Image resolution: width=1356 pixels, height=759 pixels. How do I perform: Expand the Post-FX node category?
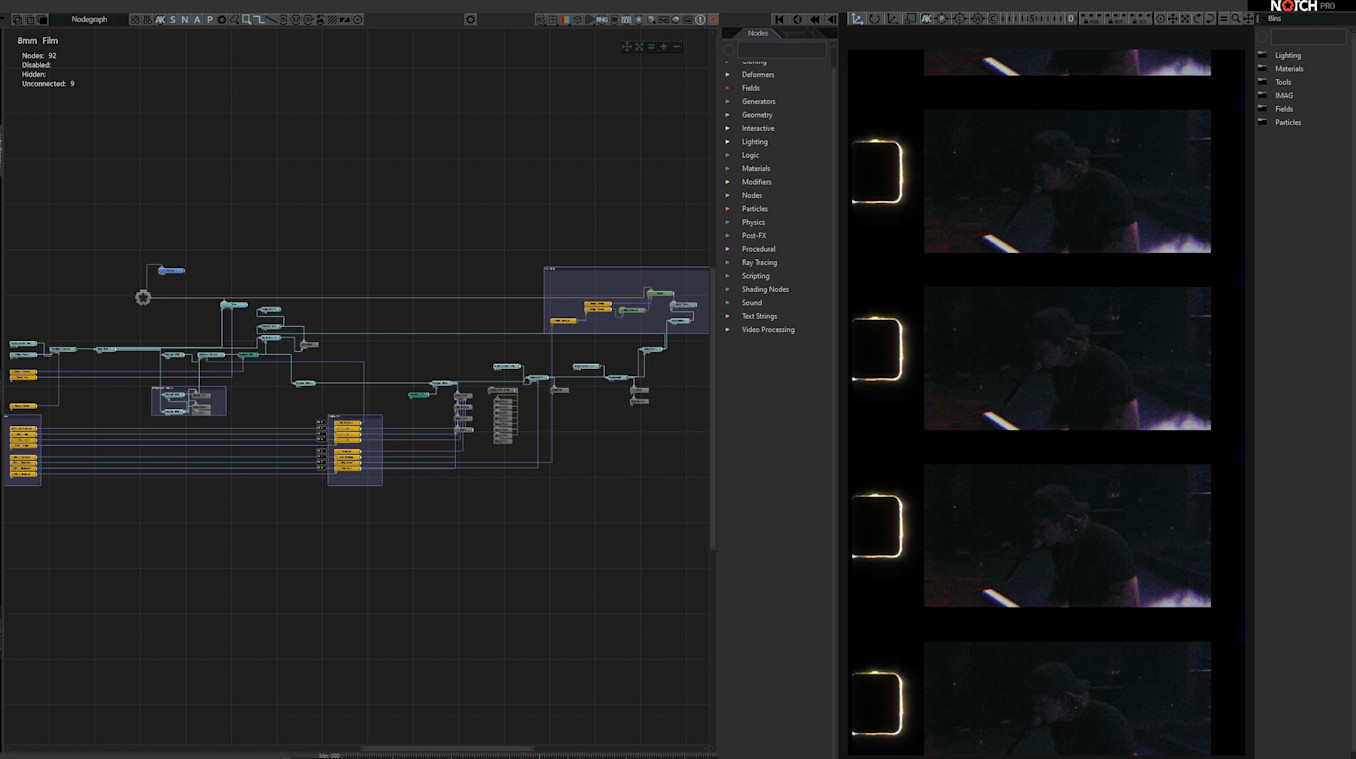click(x=753, y=236)
